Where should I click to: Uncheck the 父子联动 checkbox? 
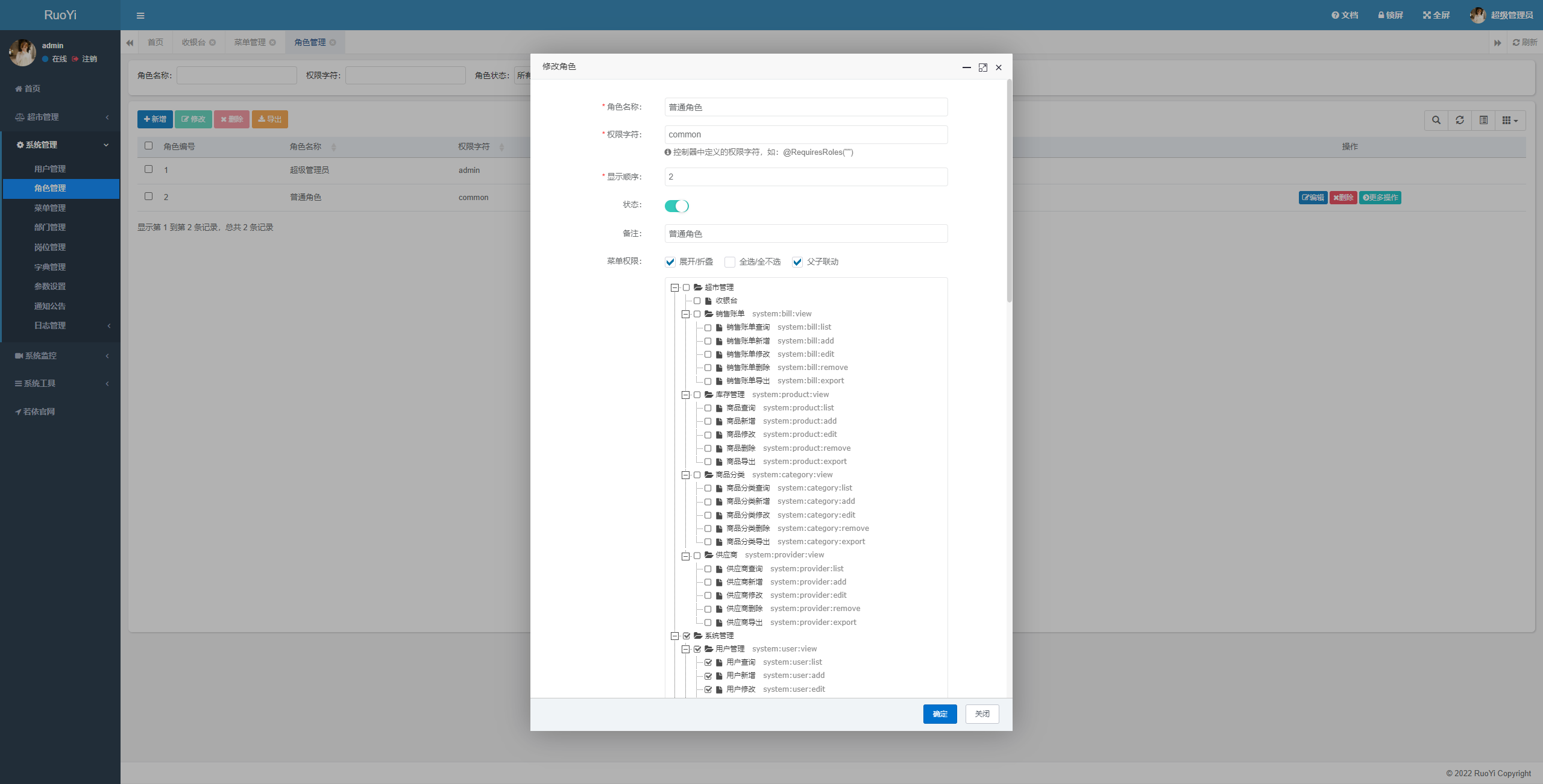click(797, 262)
